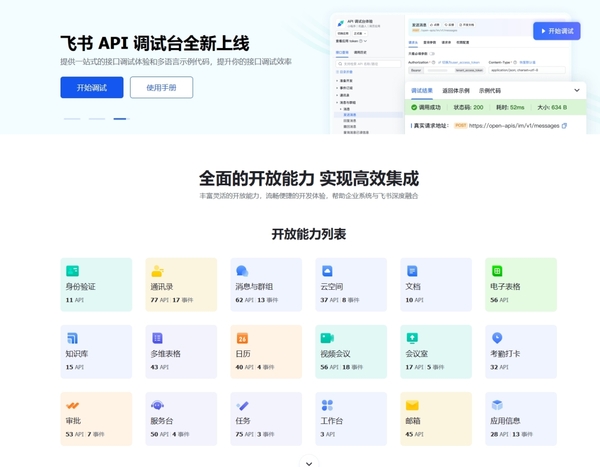Screen dimensions: 600x467
Task: Click the 身份验证 card icon
Action: point(72,271)
